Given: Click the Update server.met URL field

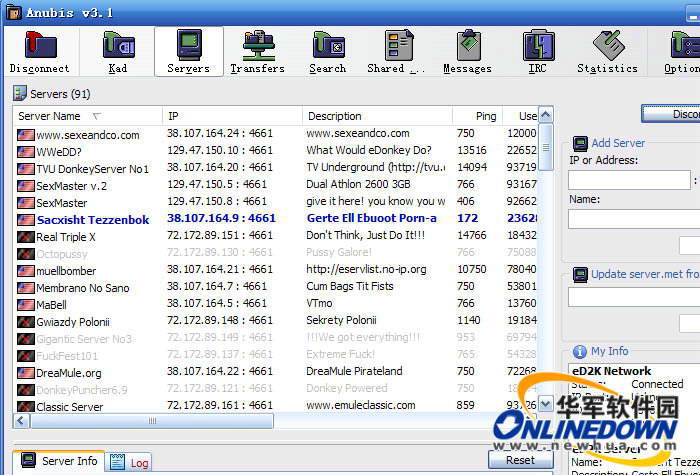Looking at the screenshot, I should point(634,297).
